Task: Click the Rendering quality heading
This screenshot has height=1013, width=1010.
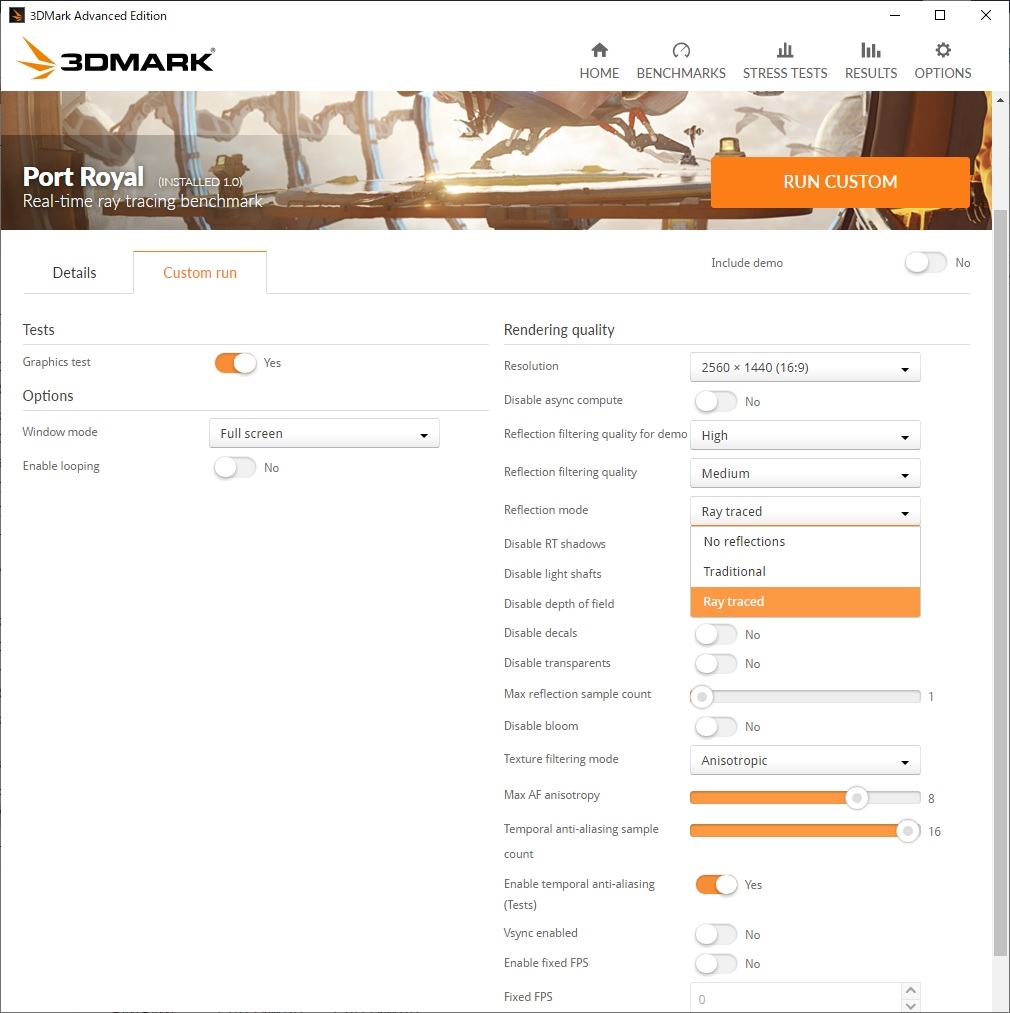Action: (x=559, y=330)
